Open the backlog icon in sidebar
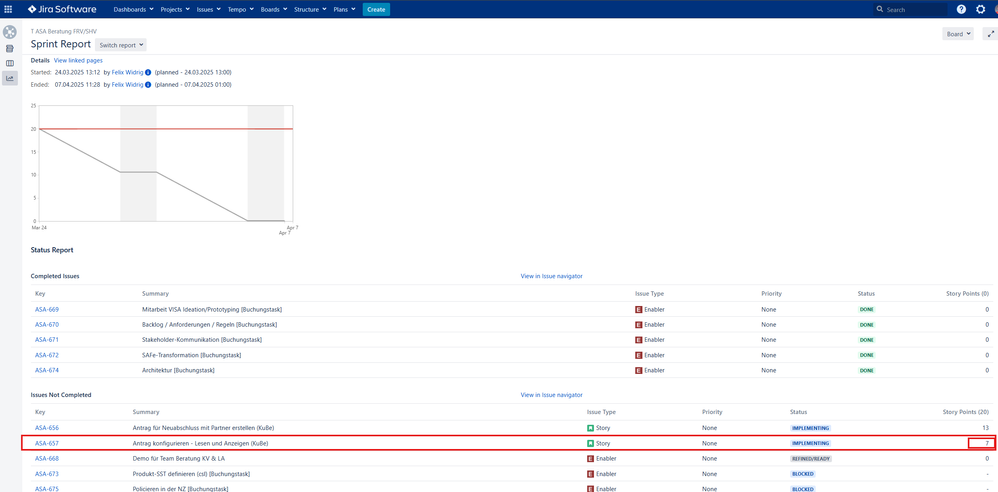Viewport: 998px width, 492px height. point(10,48)
